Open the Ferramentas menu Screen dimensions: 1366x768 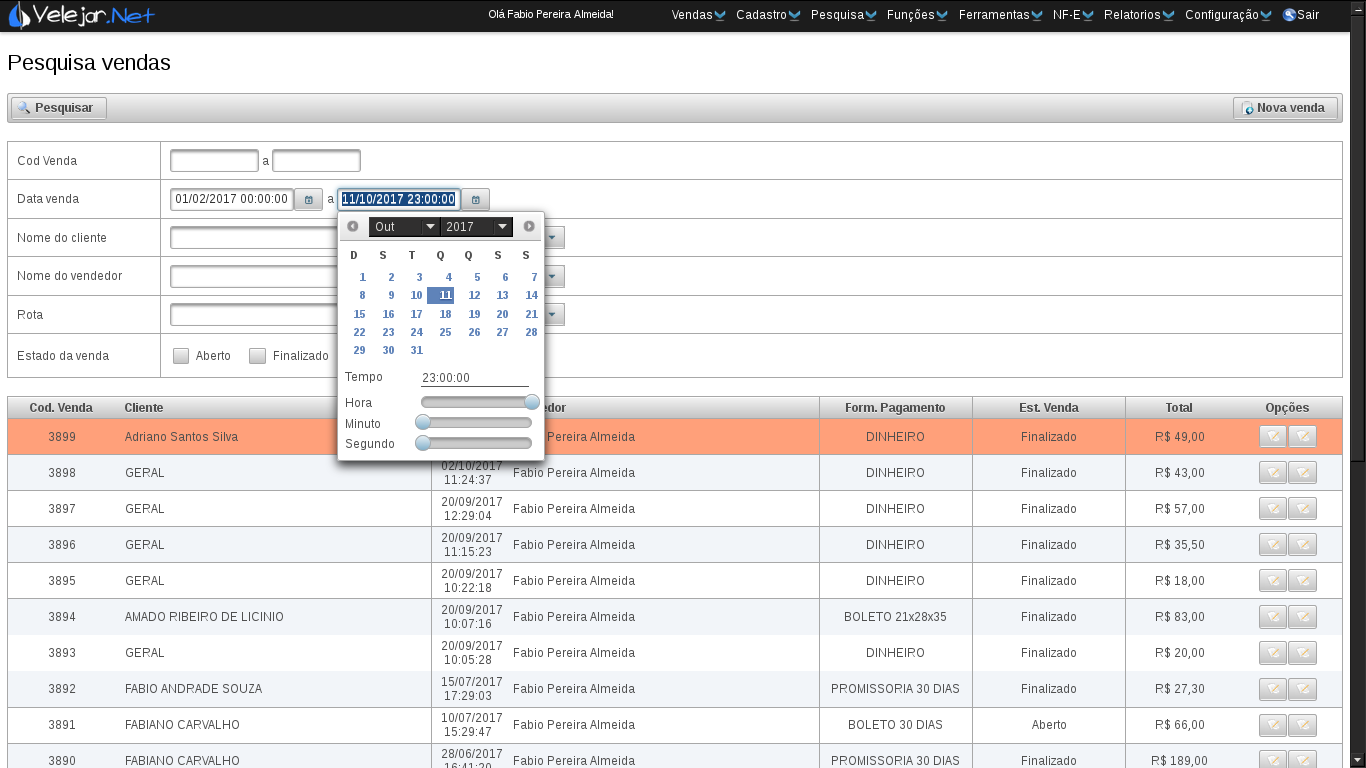click(1000, 15)
